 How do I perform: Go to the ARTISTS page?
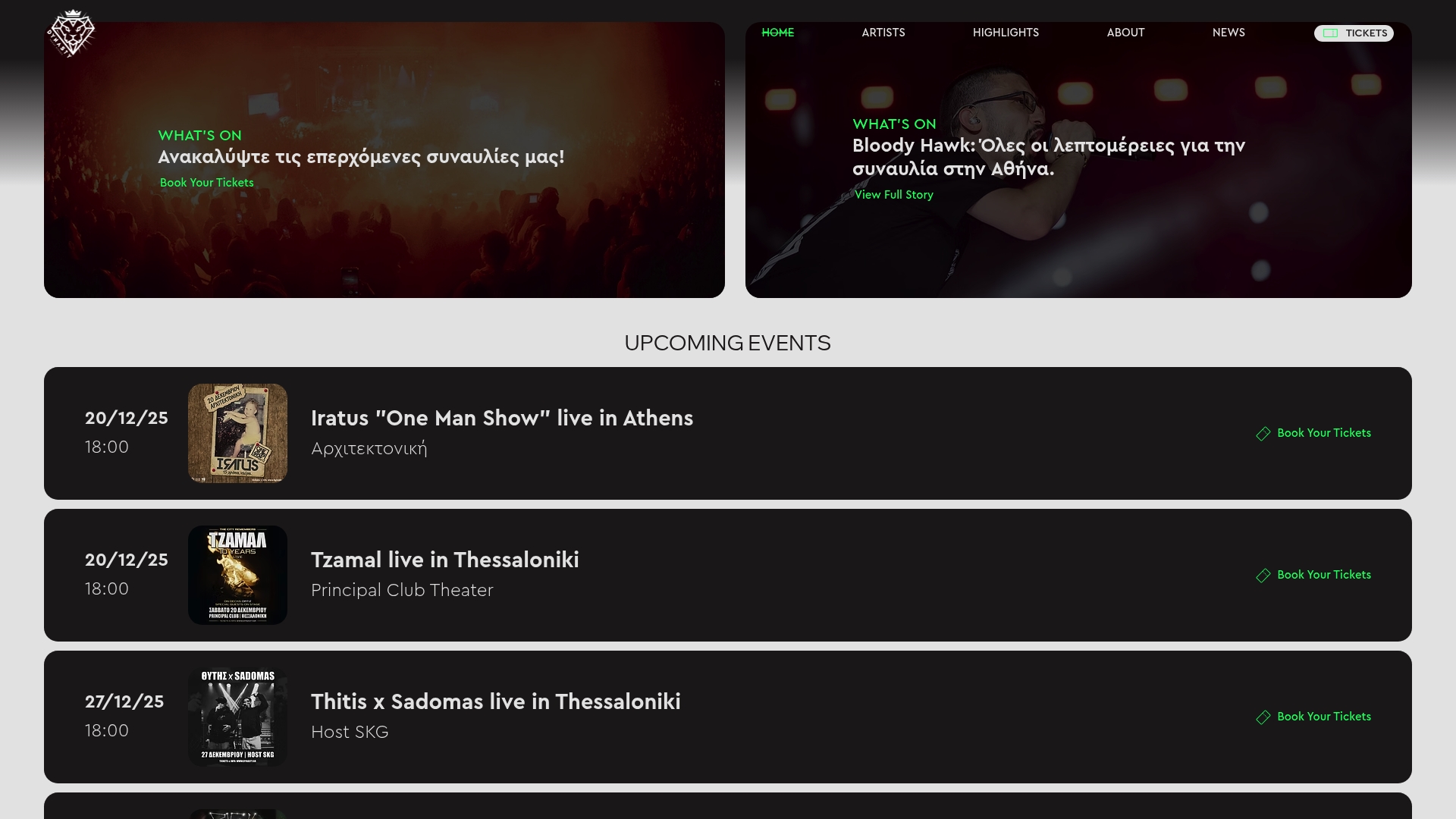pyautogui.click(x=883, y=33)
